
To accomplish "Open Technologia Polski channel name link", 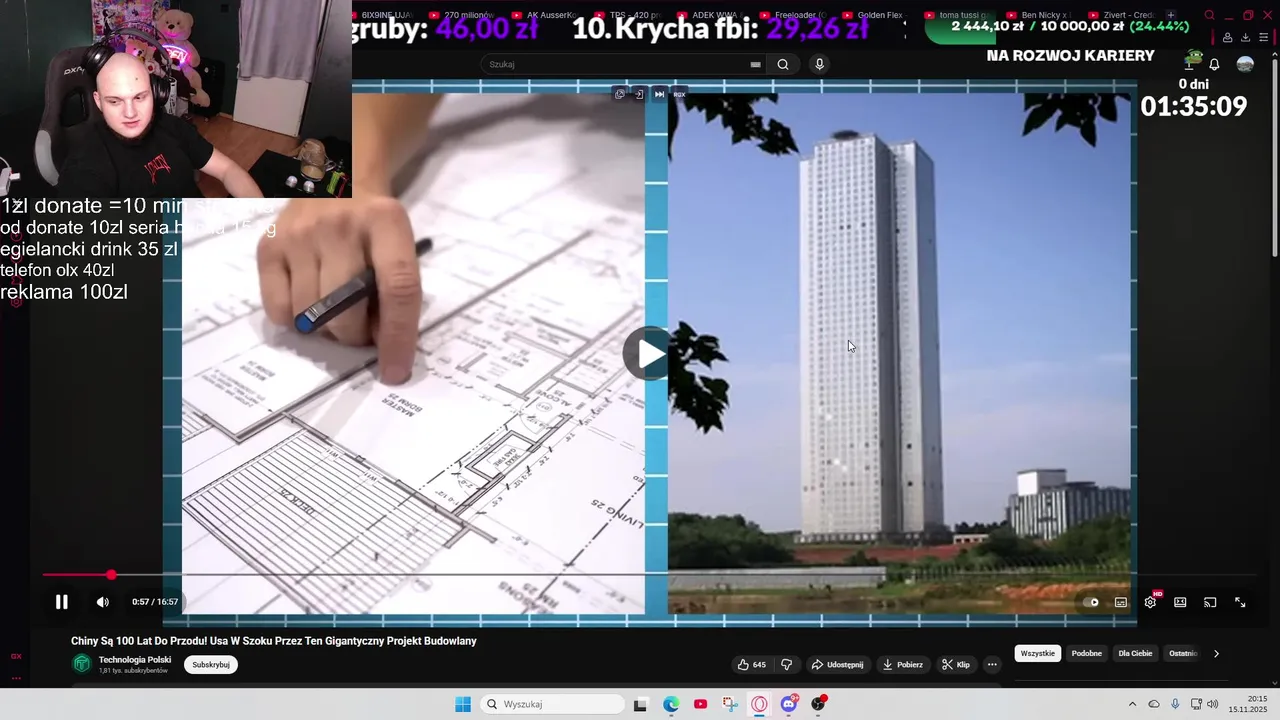I will (135, 660).
